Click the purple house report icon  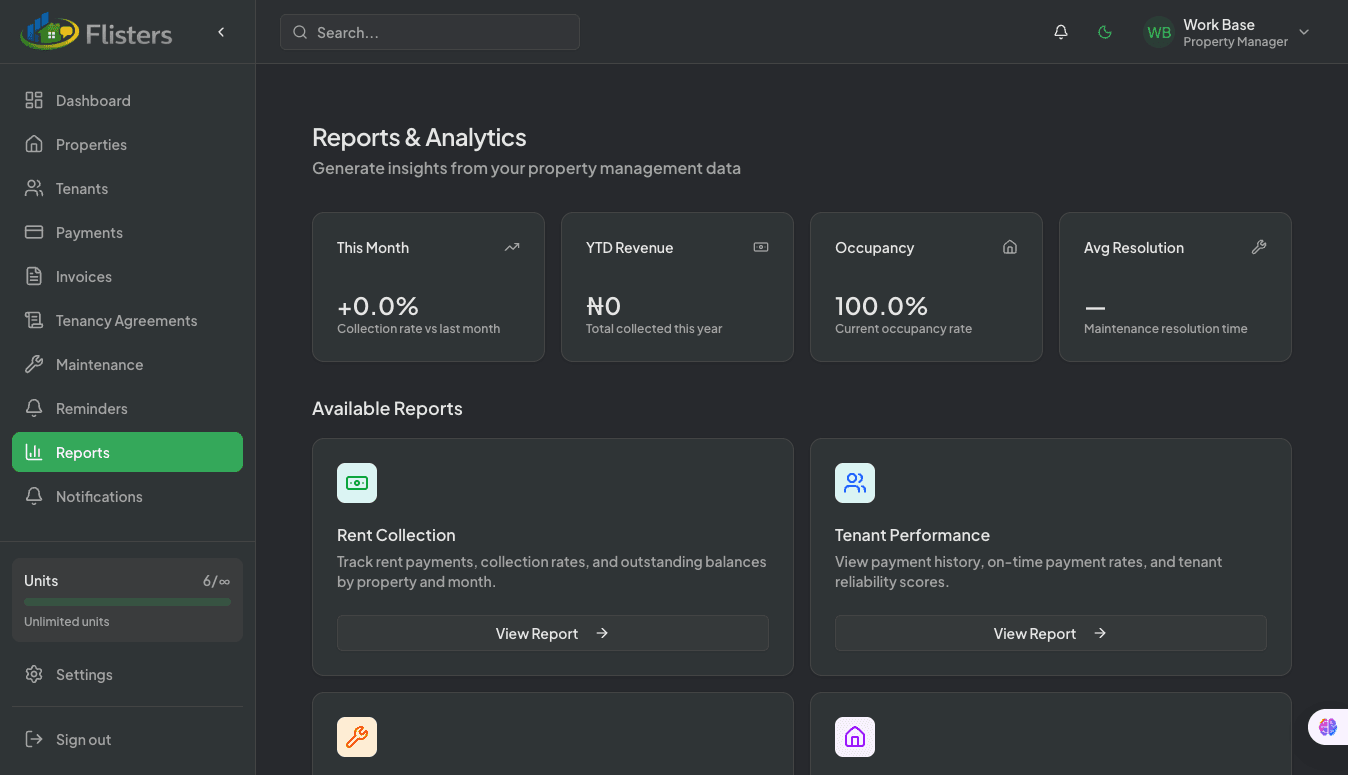tap(855, 737)
